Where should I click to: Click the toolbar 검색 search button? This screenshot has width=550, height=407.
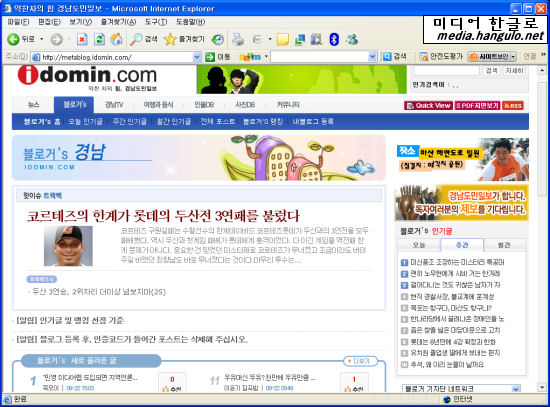coord(395,56)
